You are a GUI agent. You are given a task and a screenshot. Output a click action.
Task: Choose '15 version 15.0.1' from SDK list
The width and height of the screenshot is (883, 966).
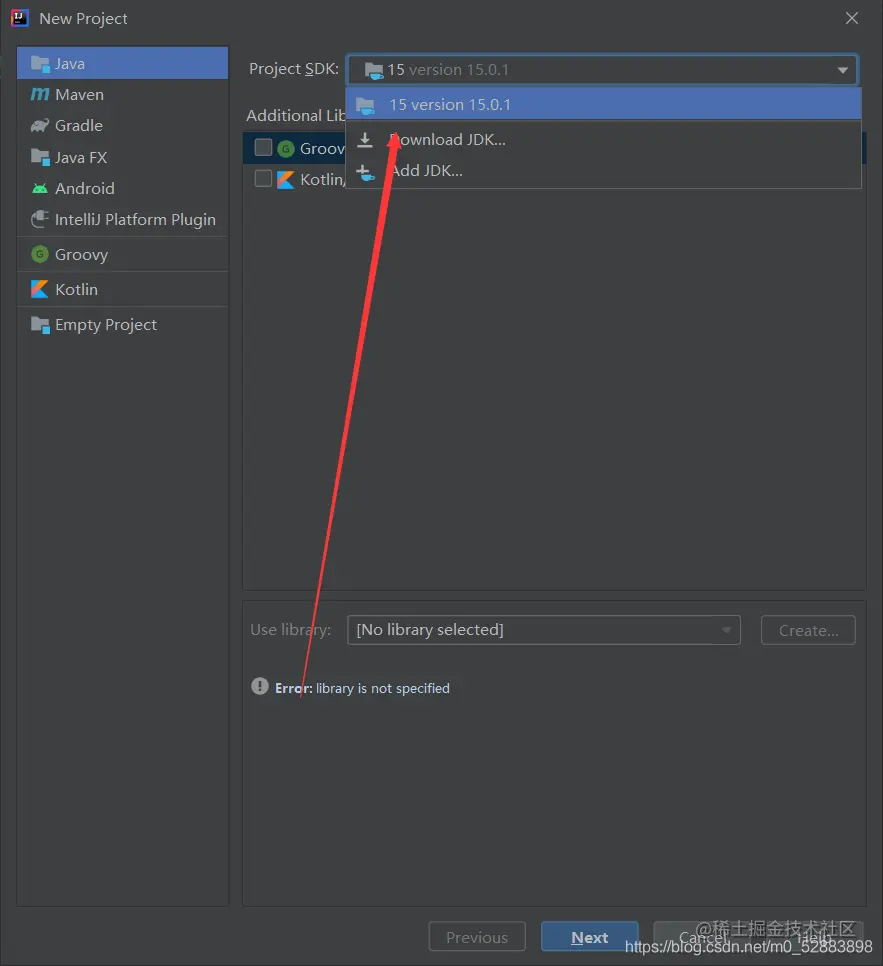tap(603, 105)
